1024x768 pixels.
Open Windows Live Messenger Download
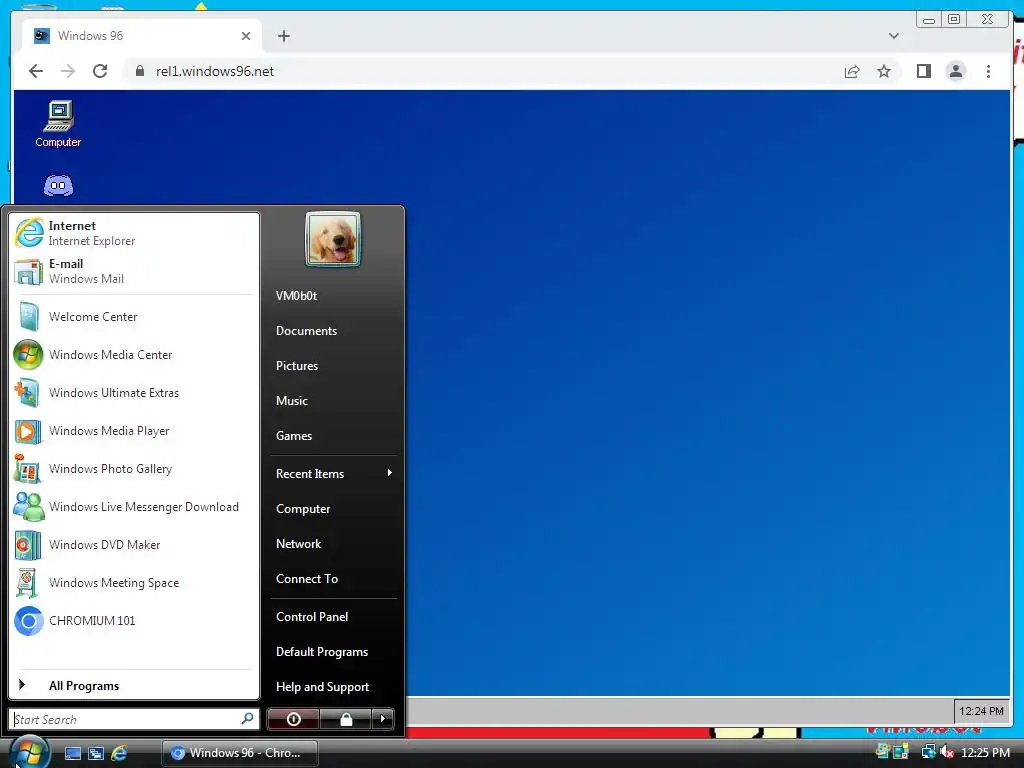coord(134,507)
